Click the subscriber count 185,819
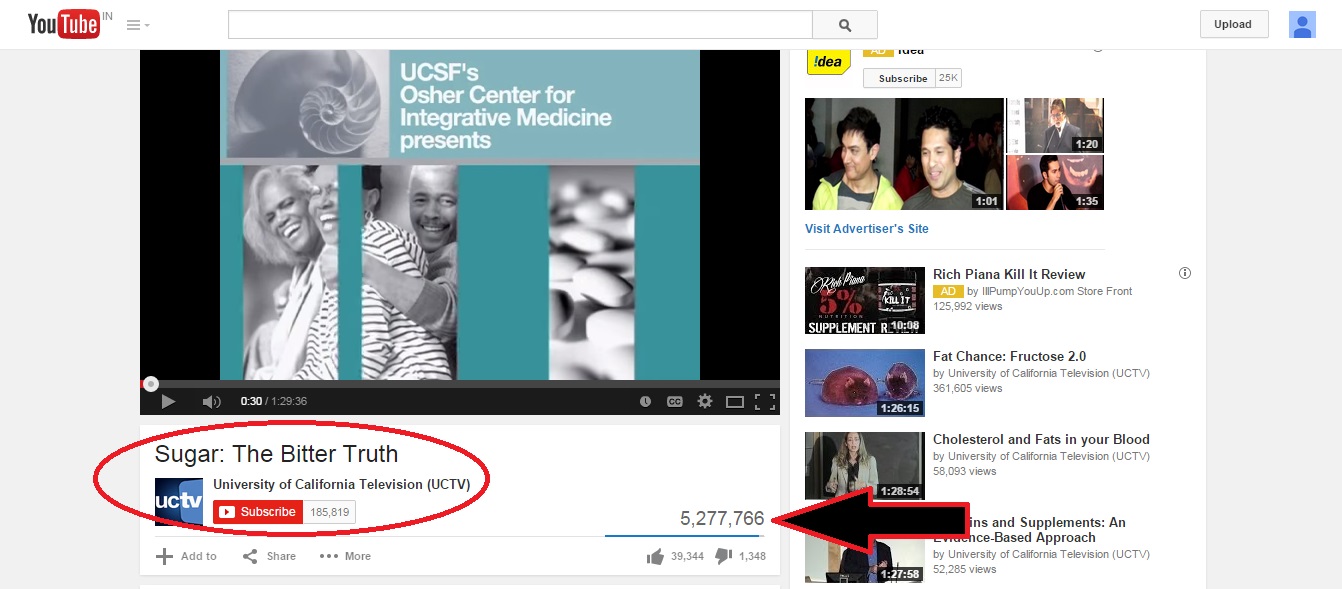This screenshot has width=1342, height=589. (x=330, y=512)
